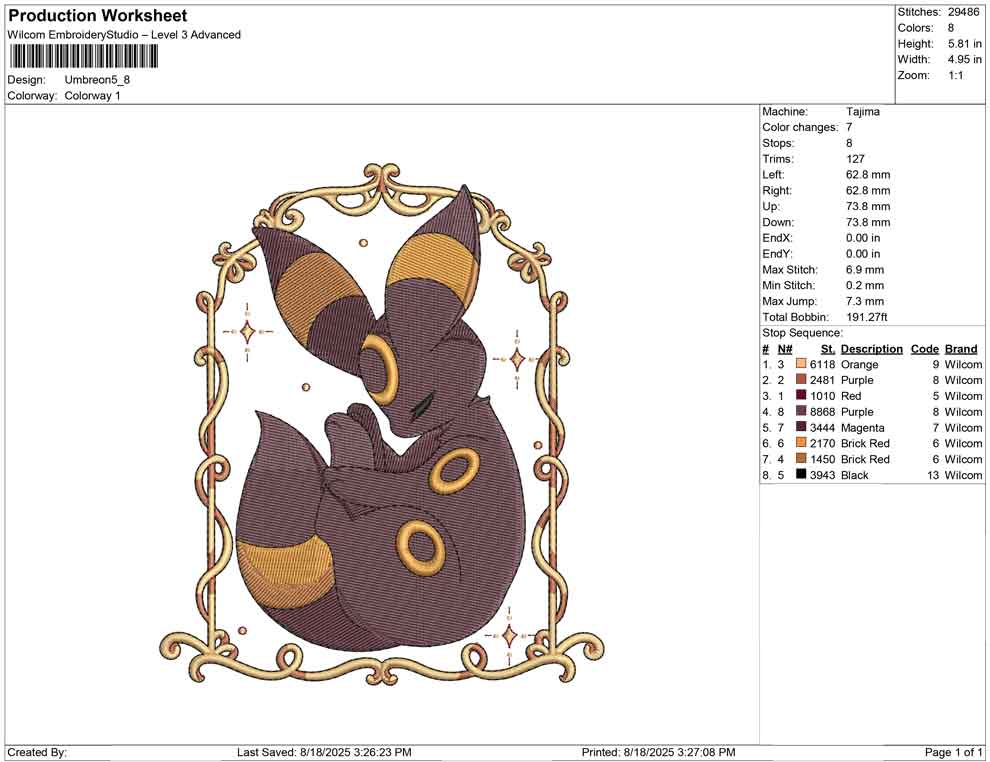990x762 pixels.
Task: Click the 'Colorway 1' value
Action: tap(92, 96)
